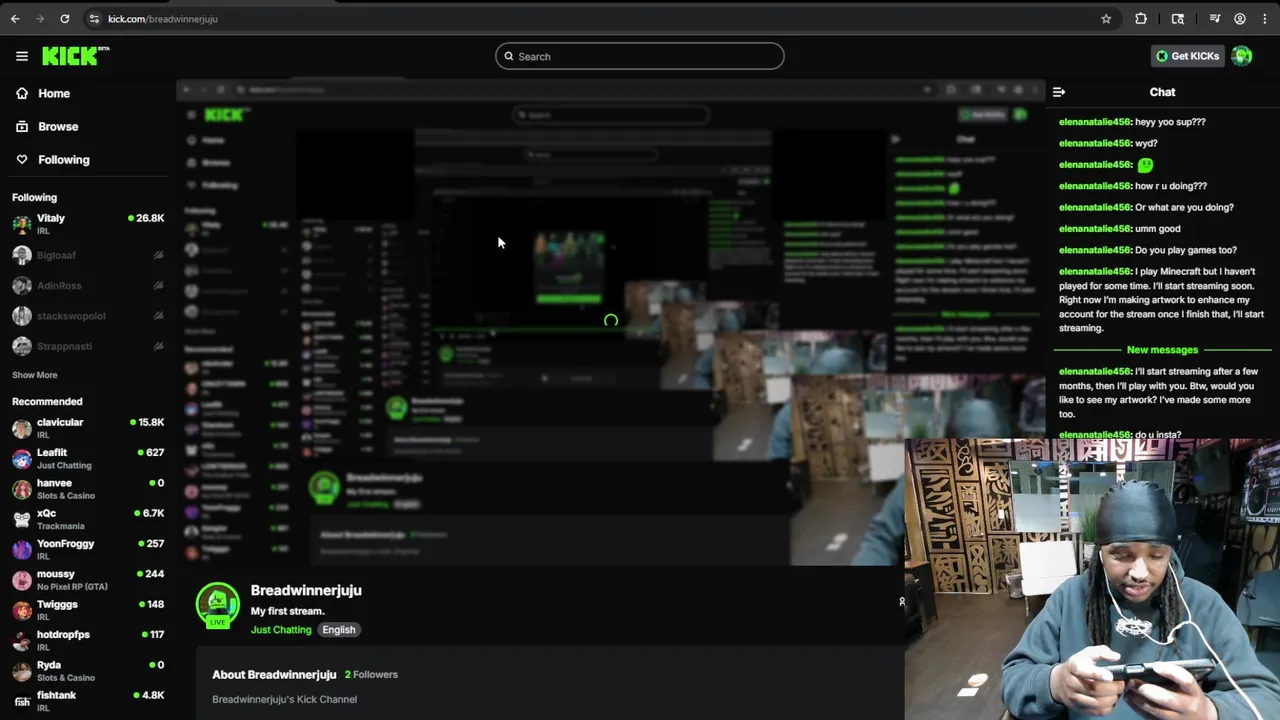
Task: Open Vitaly's channel
Action: [x=87, y=224]
